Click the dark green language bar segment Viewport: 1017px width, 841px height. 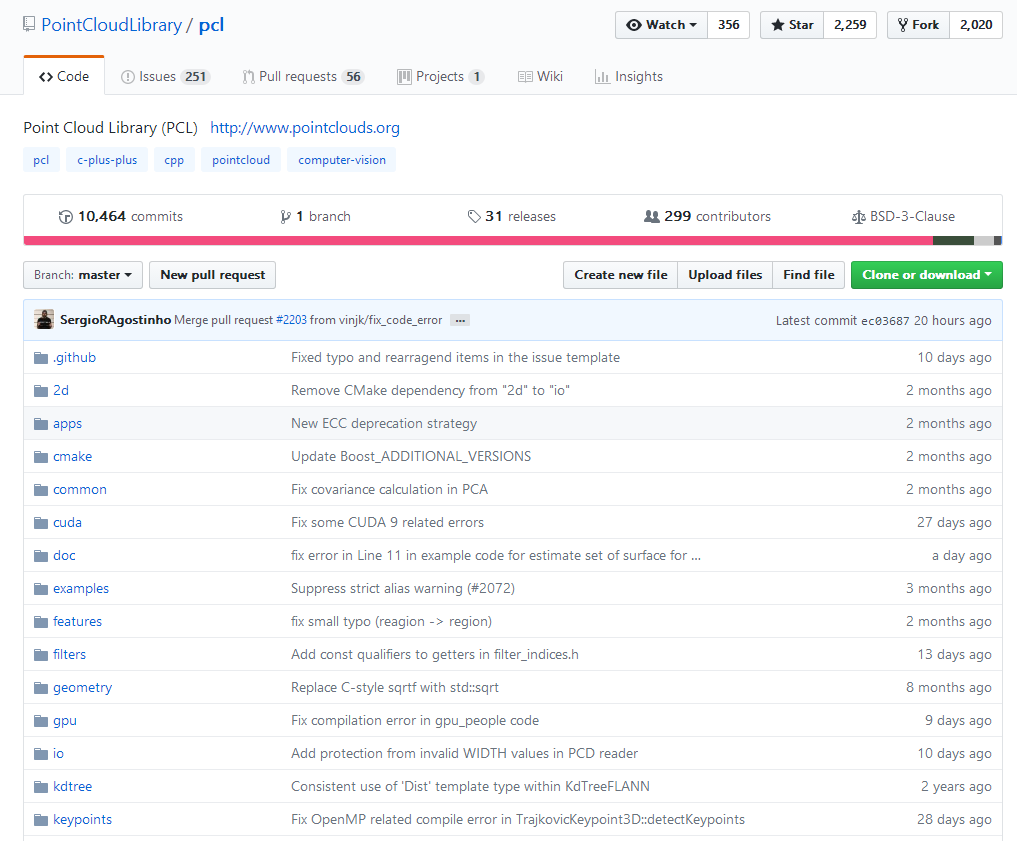coord(953,241)
